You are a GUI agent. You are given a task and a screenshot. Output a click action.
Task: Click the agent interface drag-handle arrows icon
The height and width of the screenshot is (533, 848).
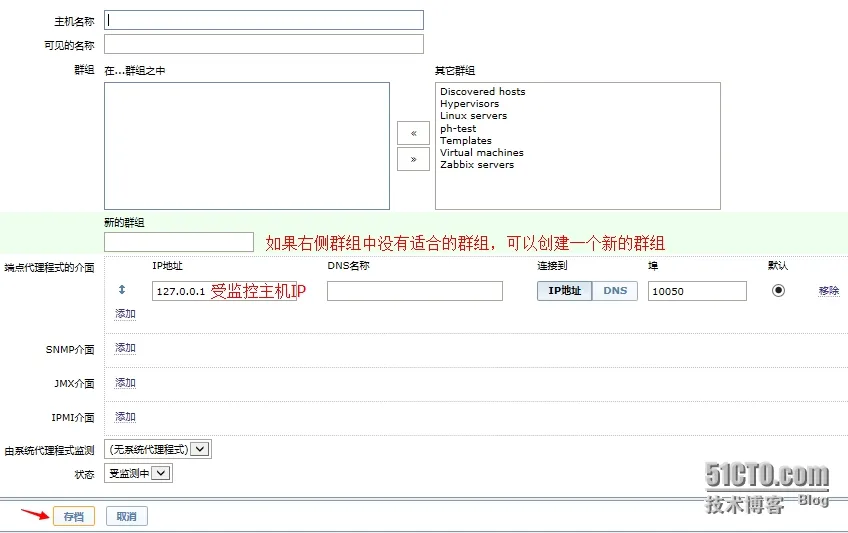(122, 290)
